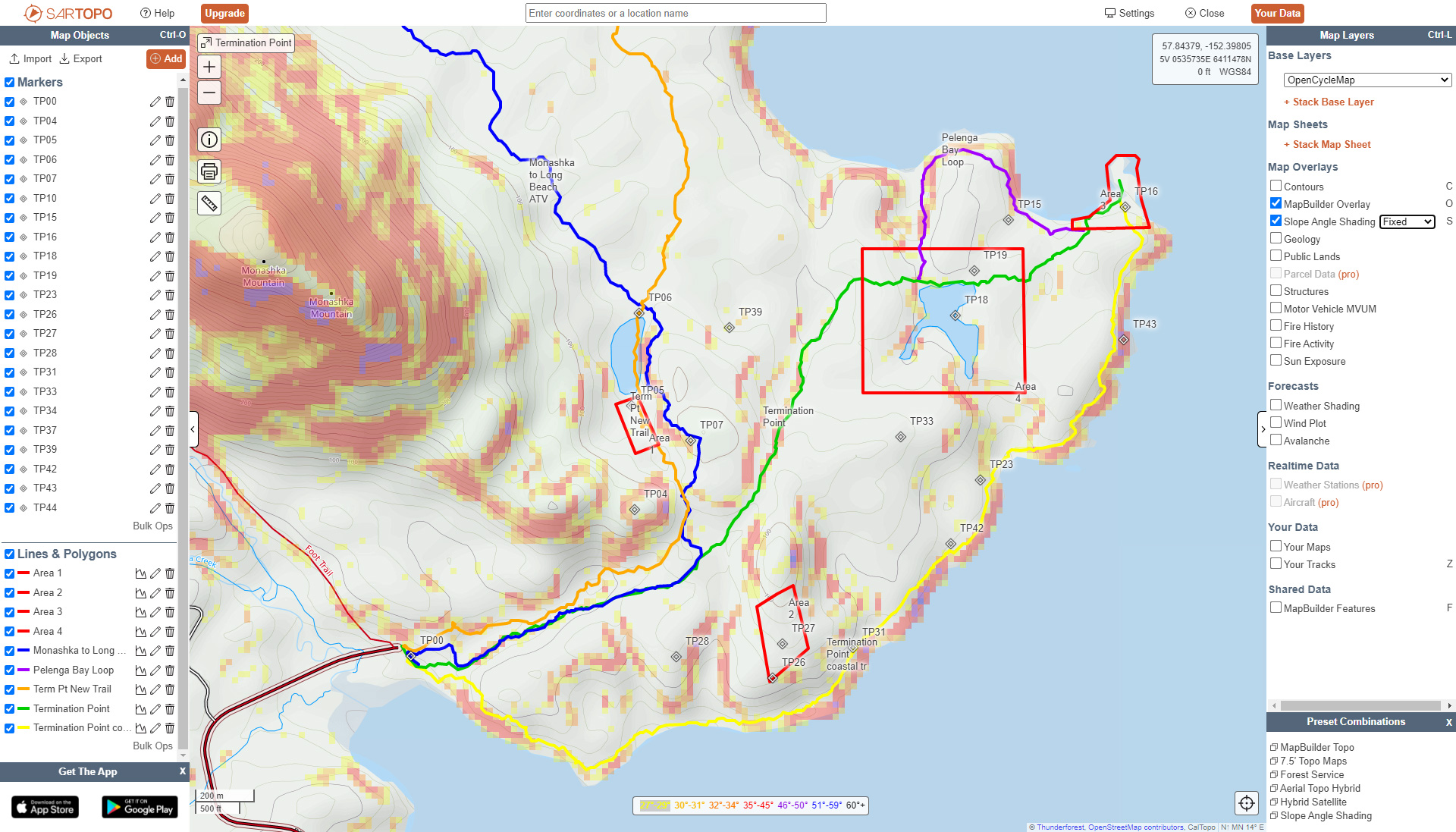Click the Stack Base Layer link
The image size is (1456, 832).
click(x=1332, y=102)
